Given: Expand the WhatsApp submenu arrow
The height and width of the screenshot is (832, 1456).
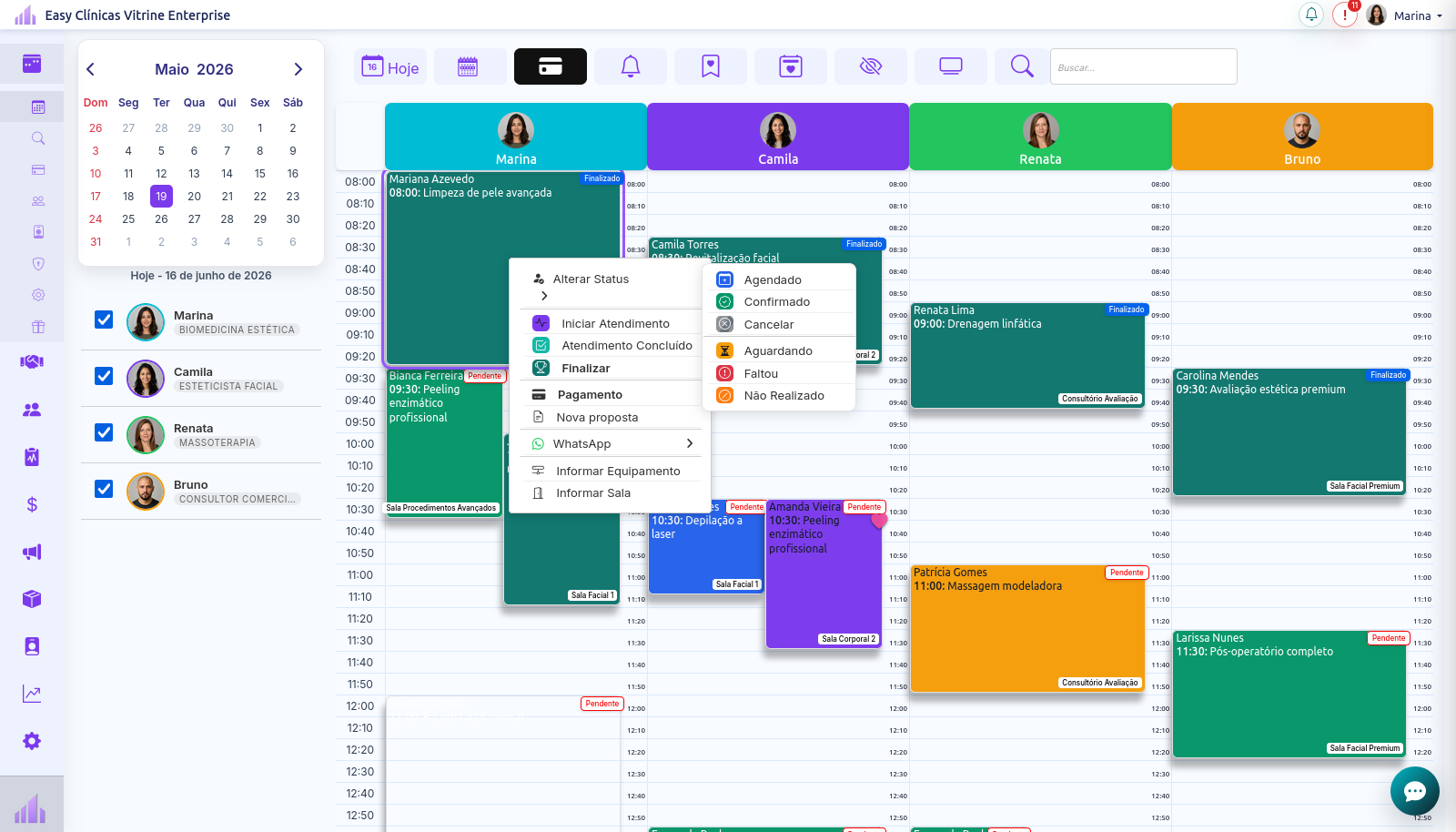Looking at the screenshot, I should (x=690, y=443).
